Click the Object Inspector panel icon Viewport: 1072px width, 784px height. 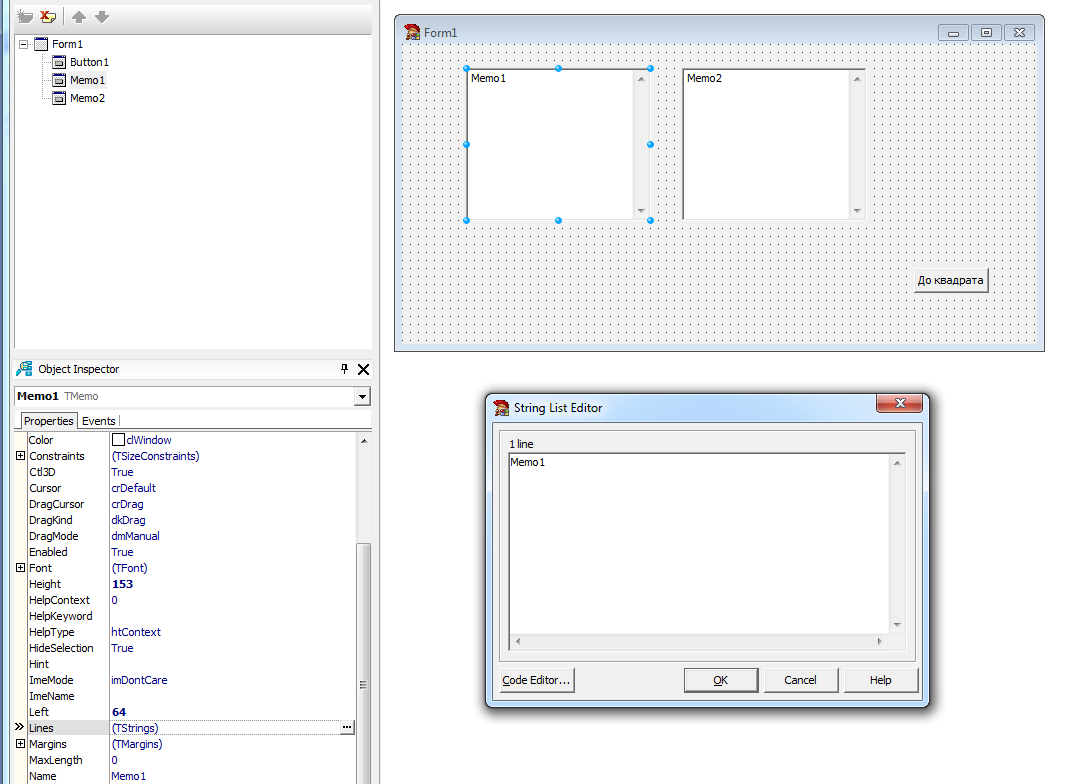25,369
